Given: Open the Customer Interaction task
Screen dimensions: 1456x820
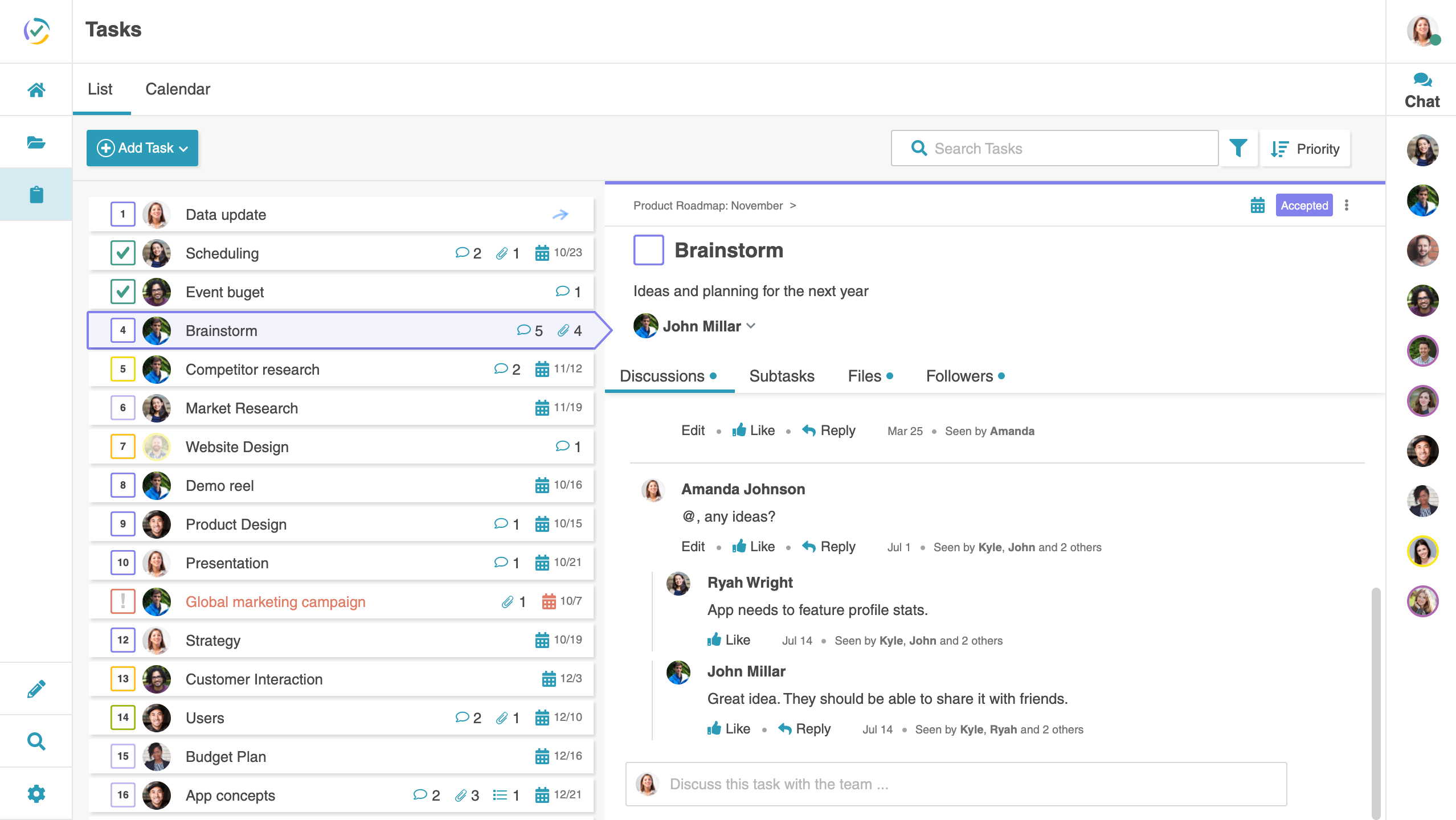Looking at the screenshot, I should 342,679.
